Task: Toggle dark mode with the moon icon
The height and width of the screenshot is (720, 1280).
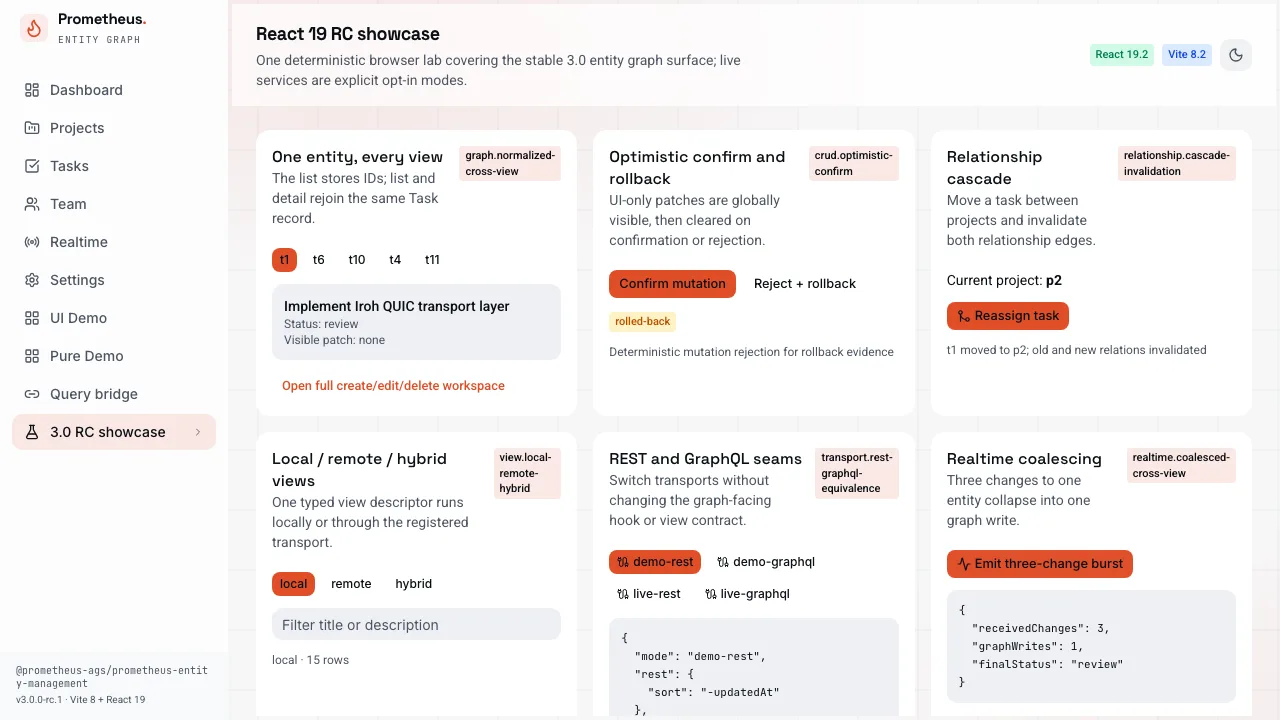Action: (x=1236, y=55)
